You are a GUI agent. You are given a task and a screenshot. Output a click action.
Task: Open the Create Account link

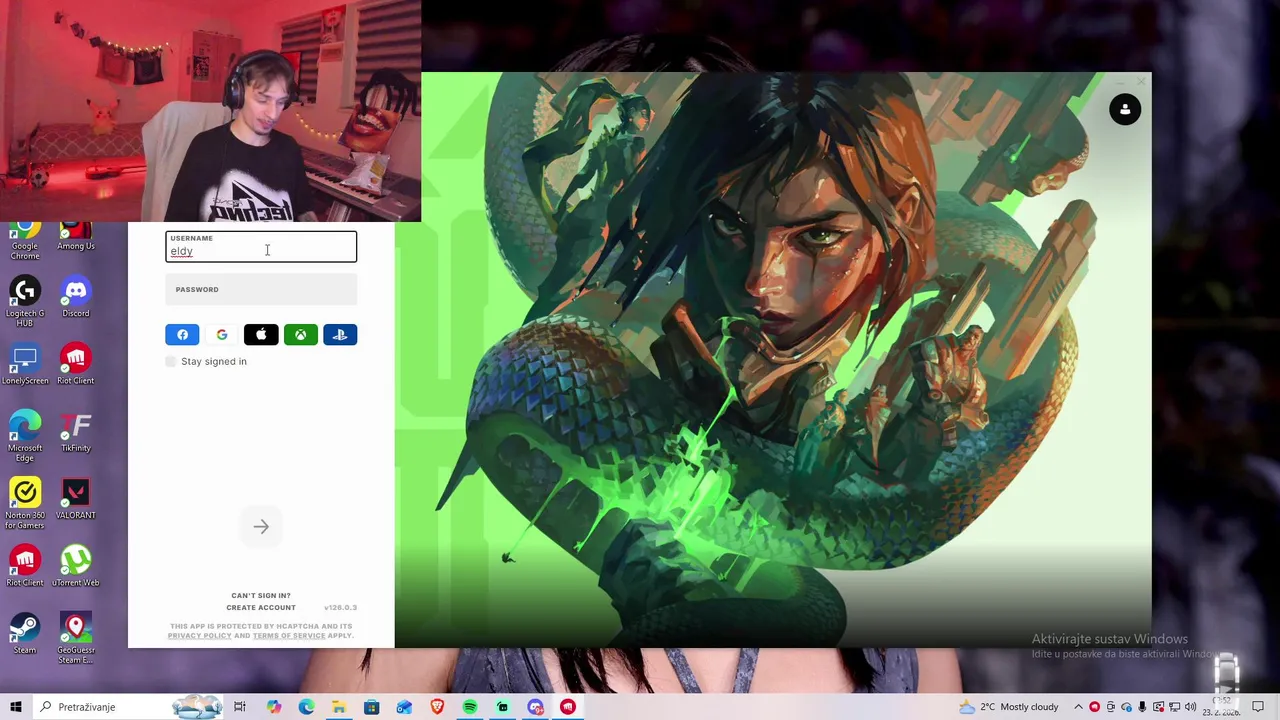(261, 607)
